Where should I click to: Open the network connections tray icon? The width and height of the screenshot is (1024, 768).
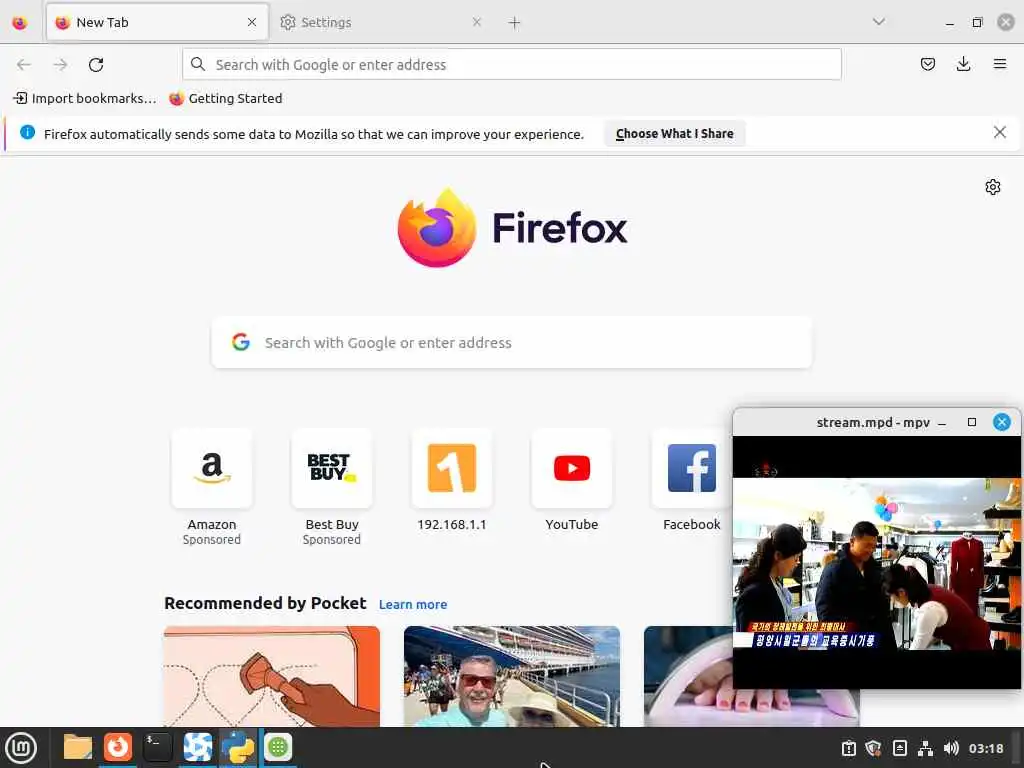click(925, 748)
